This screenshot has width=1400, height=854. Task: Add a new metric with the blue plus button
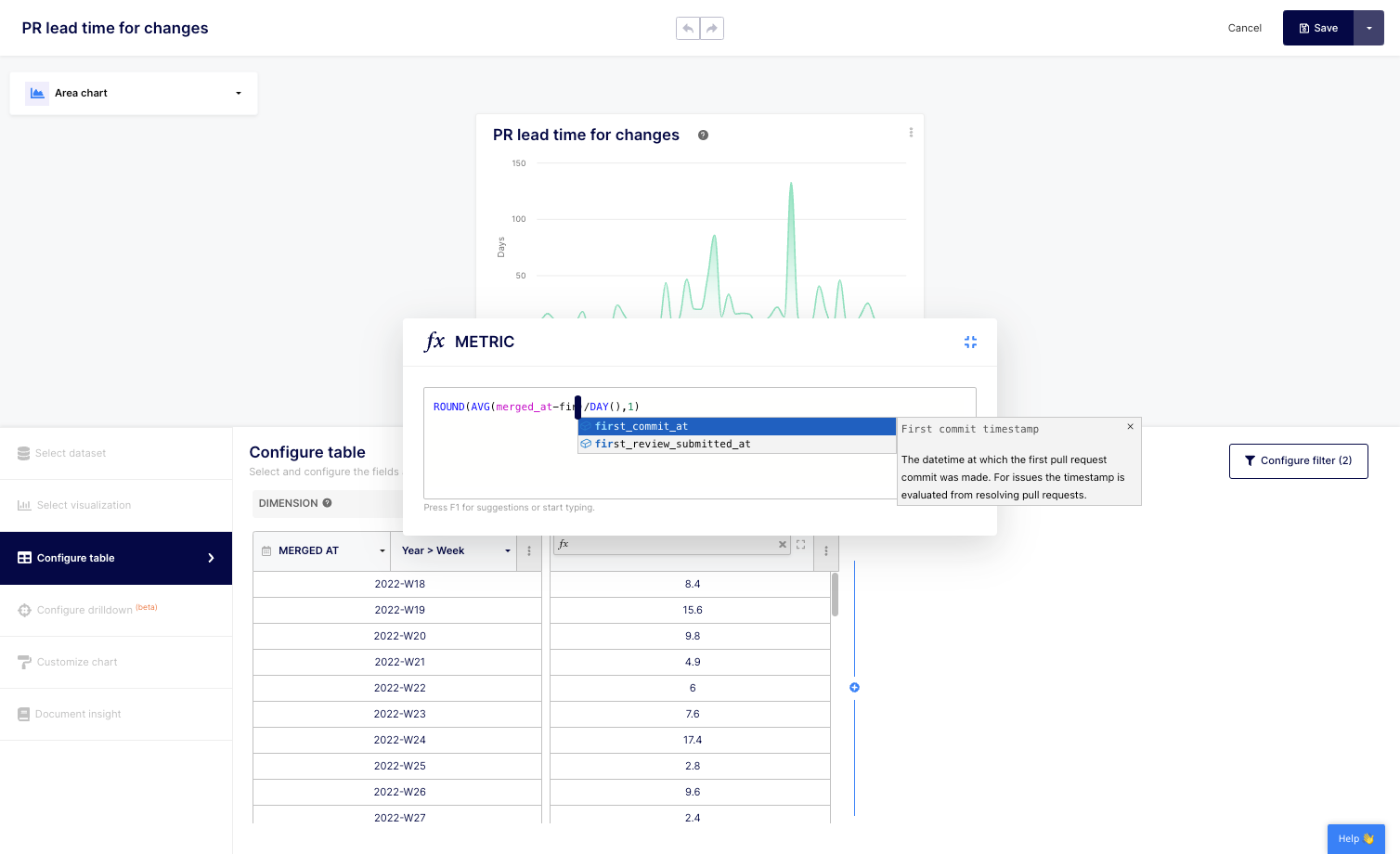coord(854,687)
